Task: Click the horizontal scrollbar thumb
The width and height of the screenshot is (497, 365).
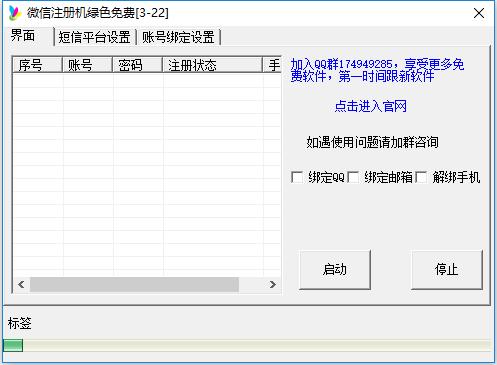Action: [134, 284]
